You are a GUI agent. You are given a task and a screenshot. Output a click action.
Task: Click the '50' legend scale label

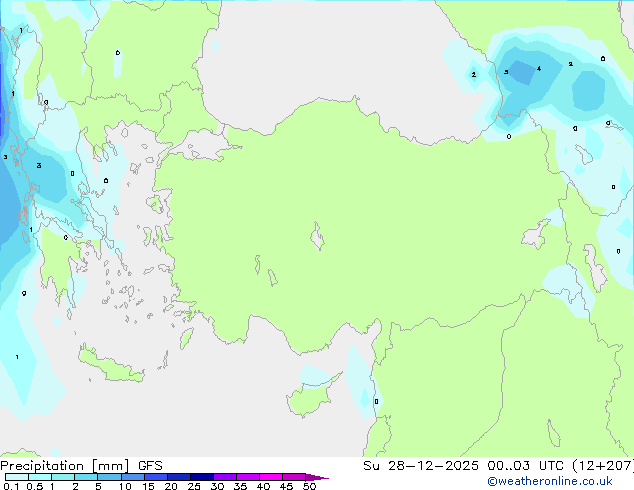pos(309,486)
